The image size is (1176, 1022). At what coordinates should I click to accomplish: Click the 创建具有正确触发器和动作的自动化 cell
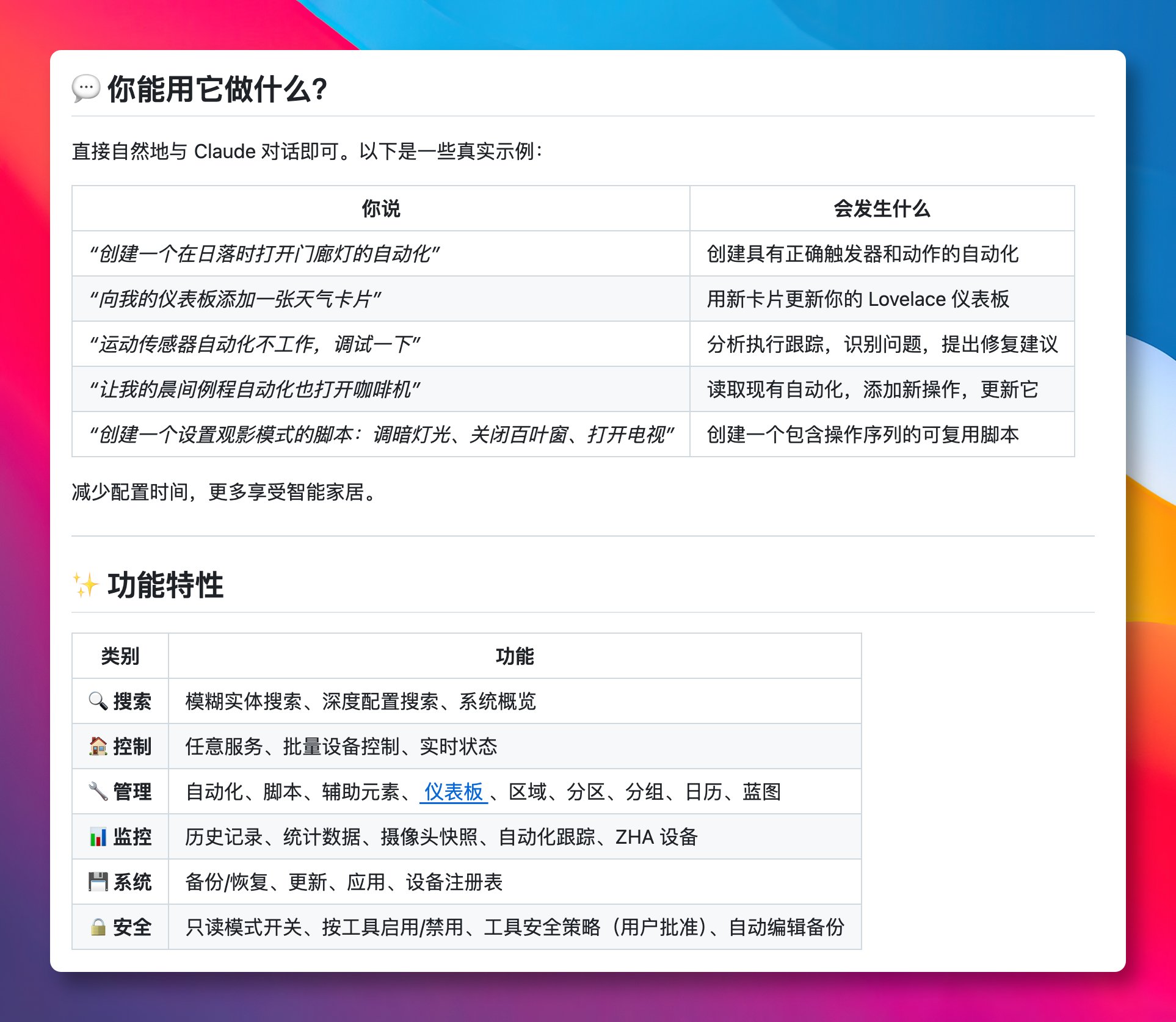[882, 253]
